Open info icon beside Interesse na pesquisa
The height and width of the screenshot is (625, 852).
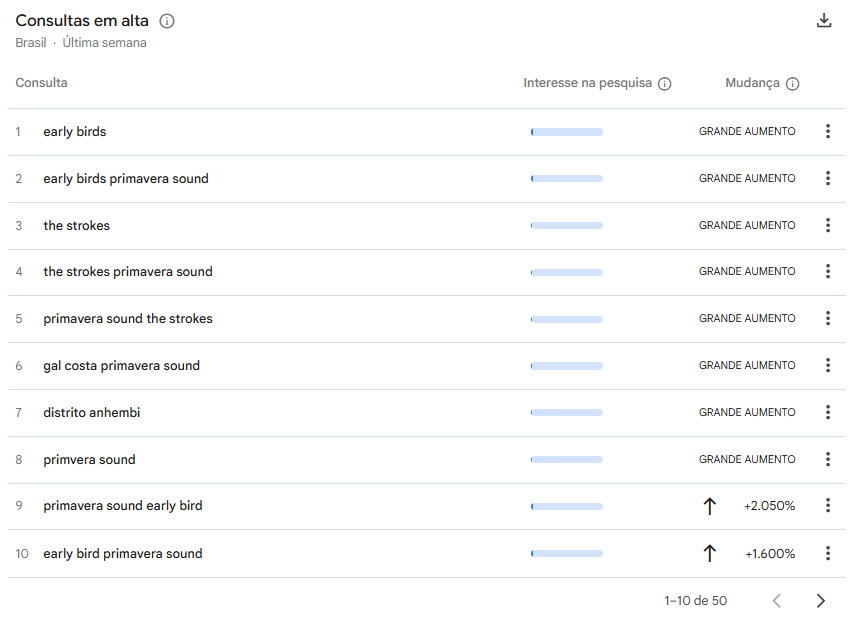[665, 84]
